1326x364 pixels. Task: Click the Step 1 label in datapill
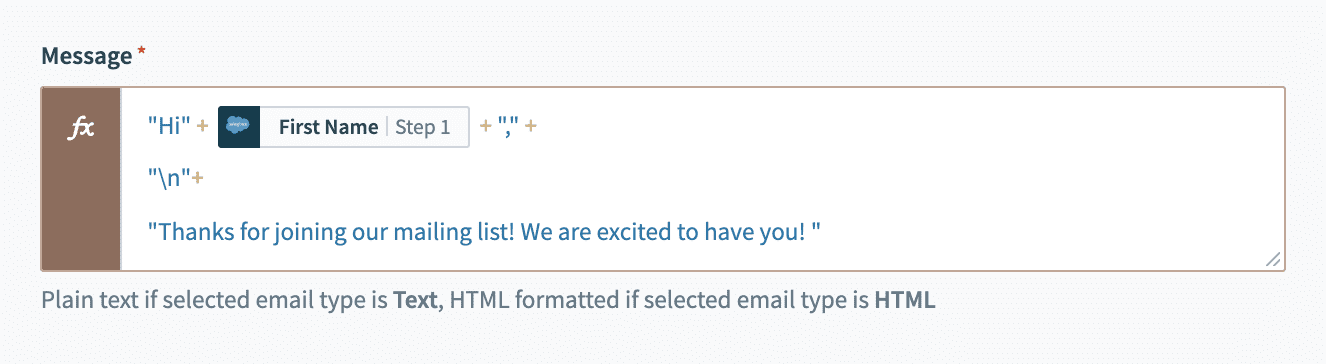pos(423,127)
